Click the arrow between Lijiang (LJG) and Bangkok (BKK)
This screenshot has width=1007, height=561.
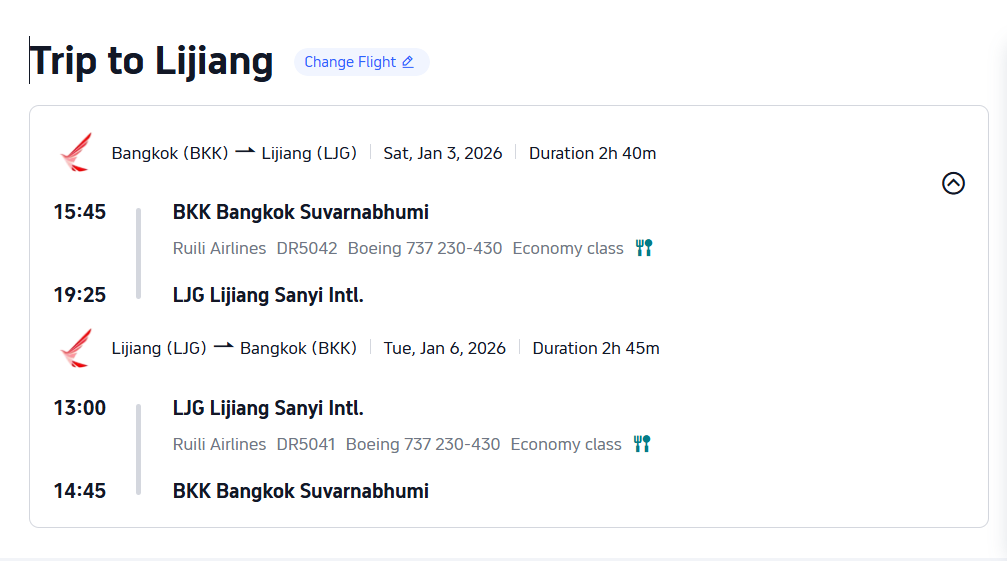click(x=223, y=347)
